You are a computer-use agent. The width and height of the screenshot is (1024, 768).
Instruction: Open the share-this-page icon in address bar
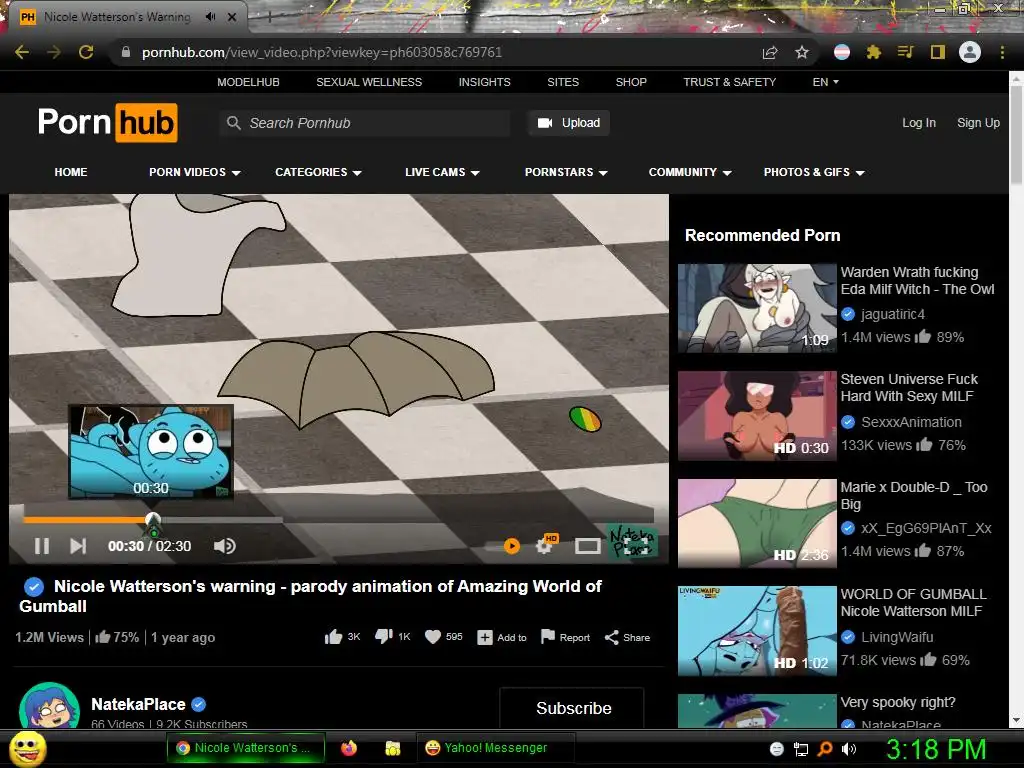(770, 52)
